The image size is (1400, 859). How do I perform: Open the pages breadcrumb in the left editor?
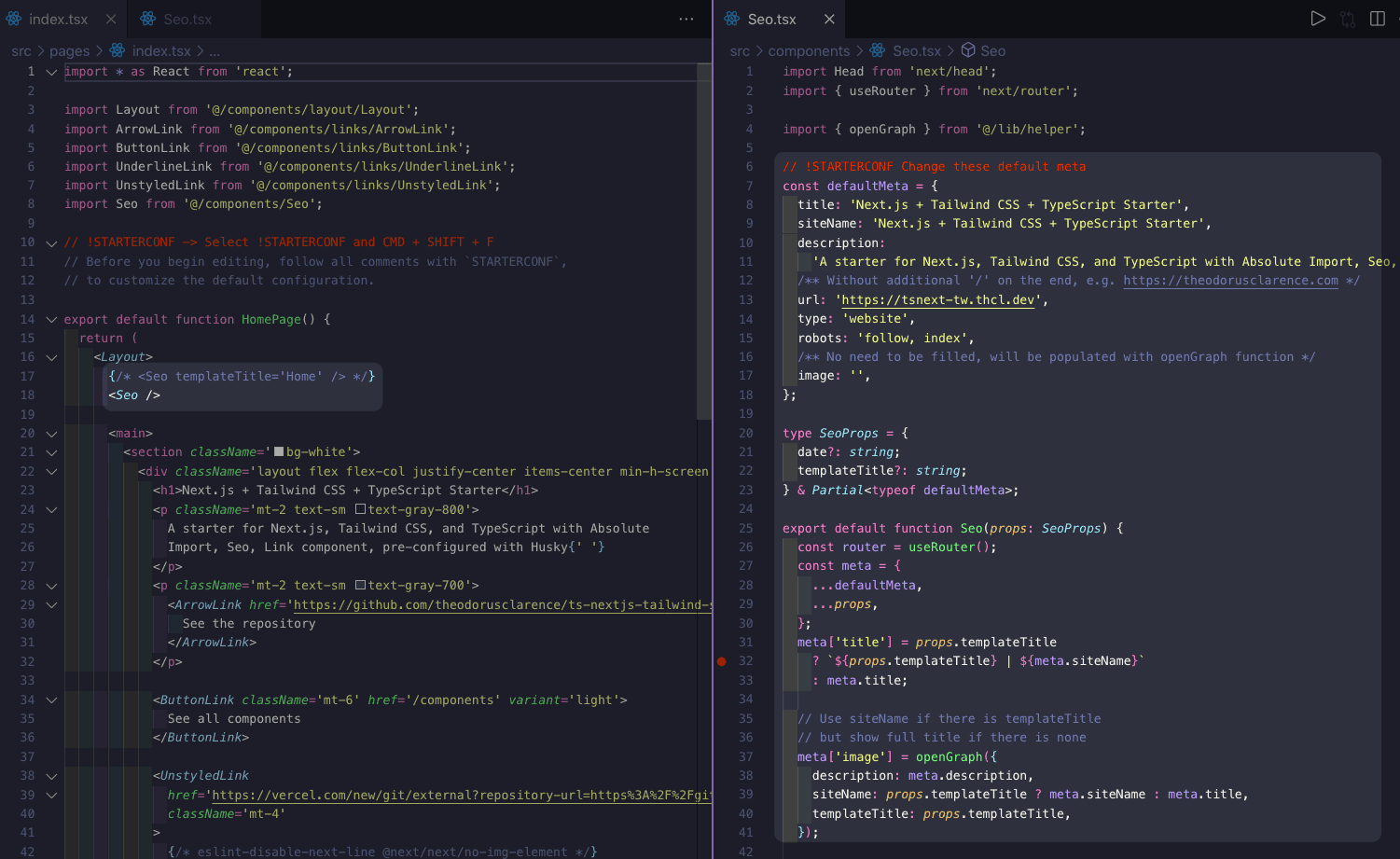click(x=69, y=51)
